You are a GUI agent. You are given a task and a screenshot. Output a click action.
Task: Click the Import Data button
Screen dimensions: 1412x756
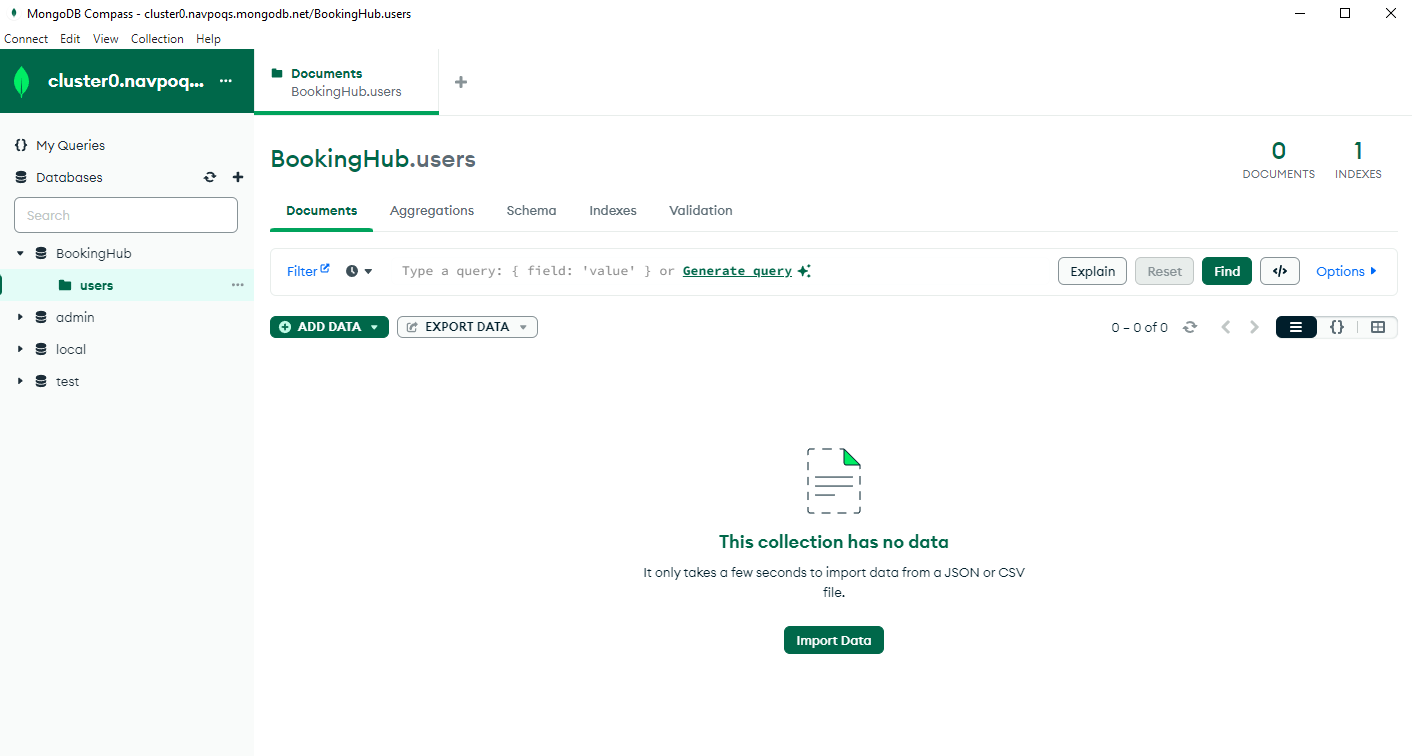pyautogui.click(x=834, y=640)
